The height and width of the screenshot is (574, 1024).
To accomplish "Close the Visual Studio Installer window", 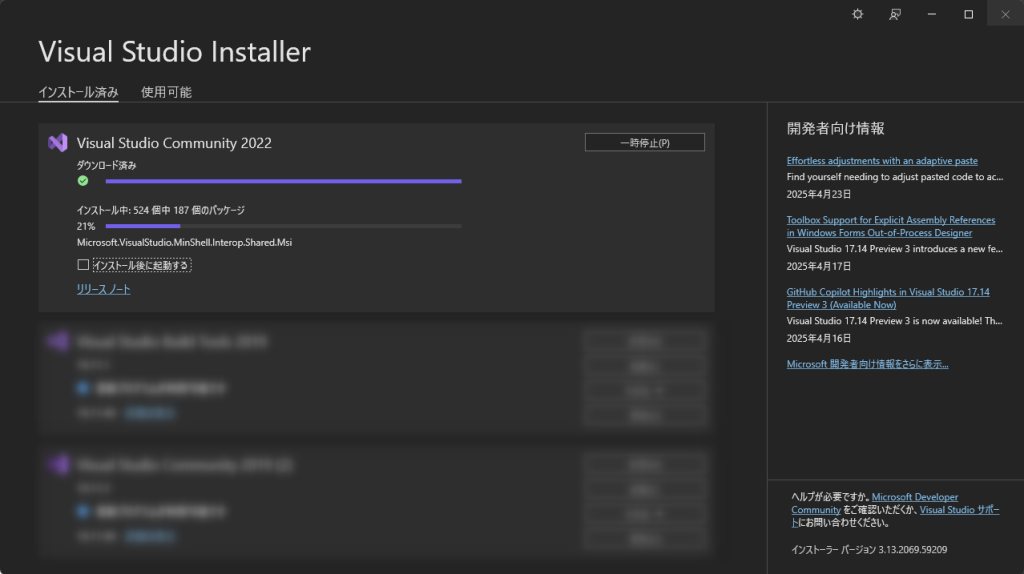I will (x=1006, y=14).
